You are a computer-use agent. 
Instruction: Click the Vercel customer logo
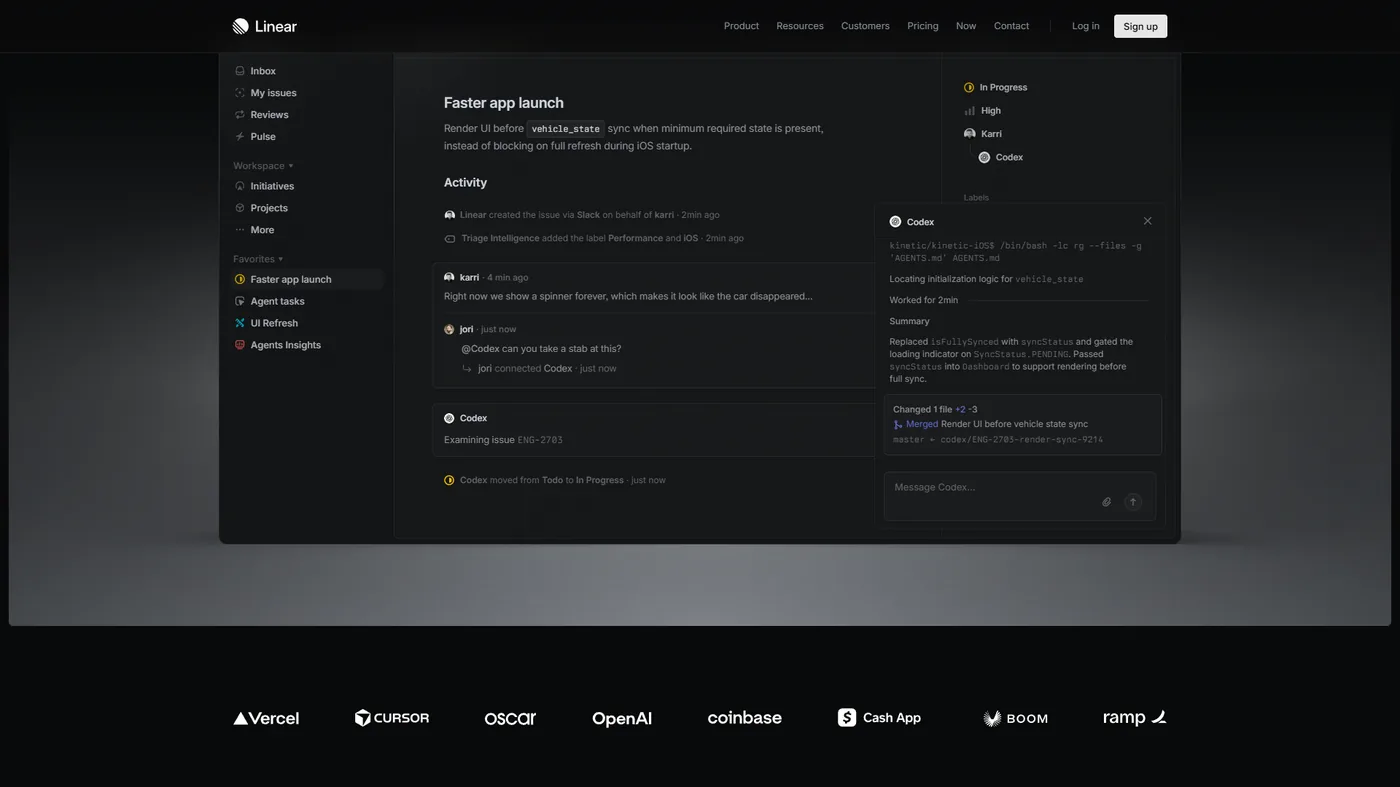pyautogui.click(x=266, y=718)
